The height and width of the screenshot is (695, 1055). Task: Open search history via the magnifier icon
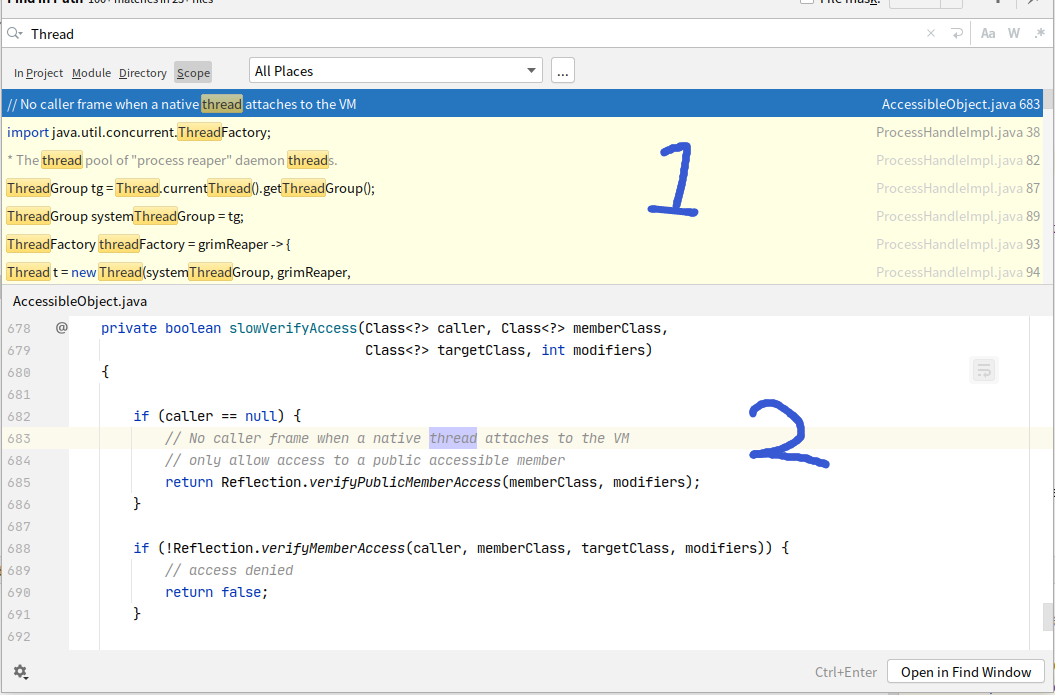coord(14,33)
